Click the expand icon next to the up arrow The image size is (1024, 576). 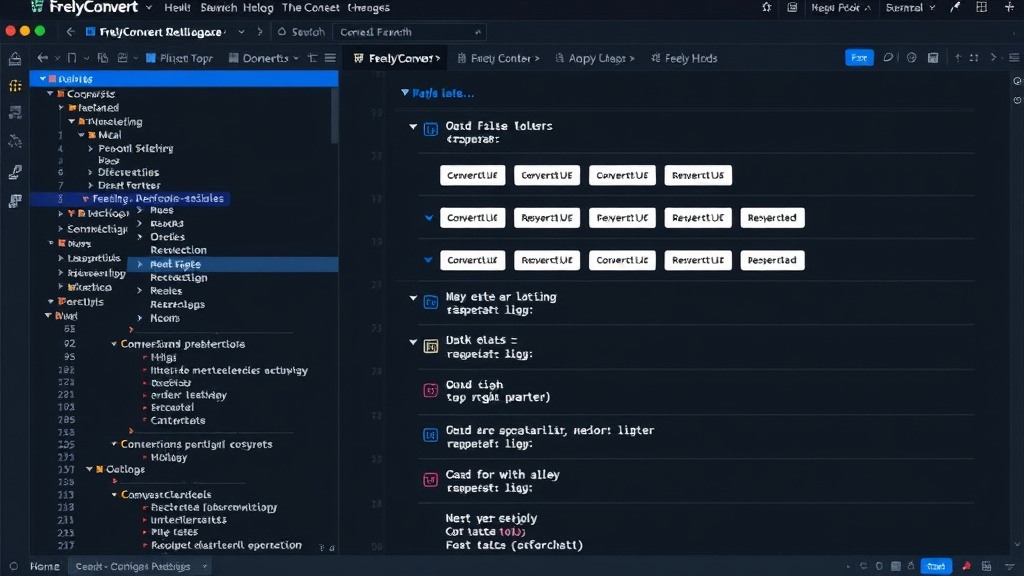(x=974, y=57)
